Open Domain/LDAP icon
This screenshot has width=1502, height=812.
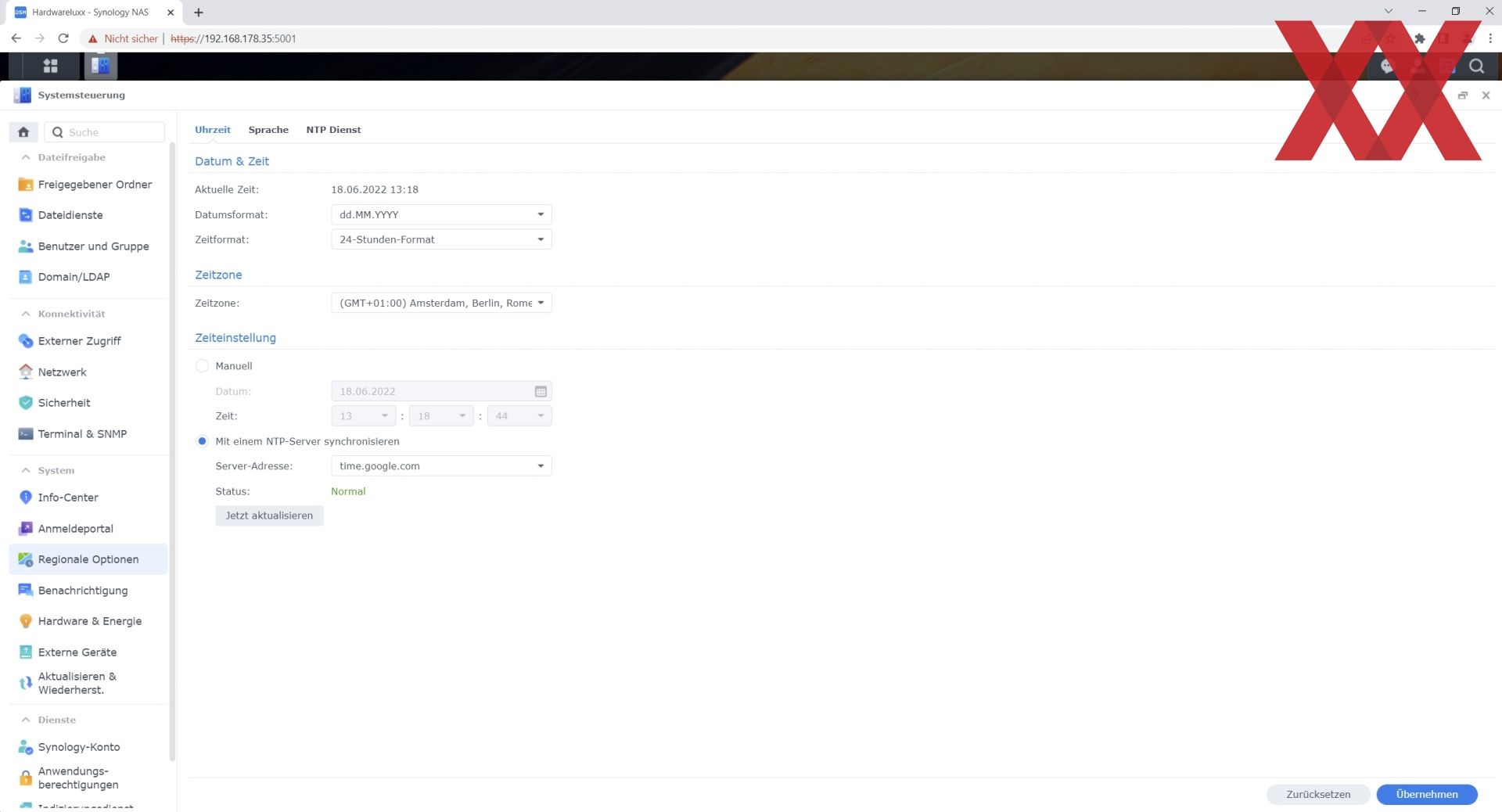26,277
